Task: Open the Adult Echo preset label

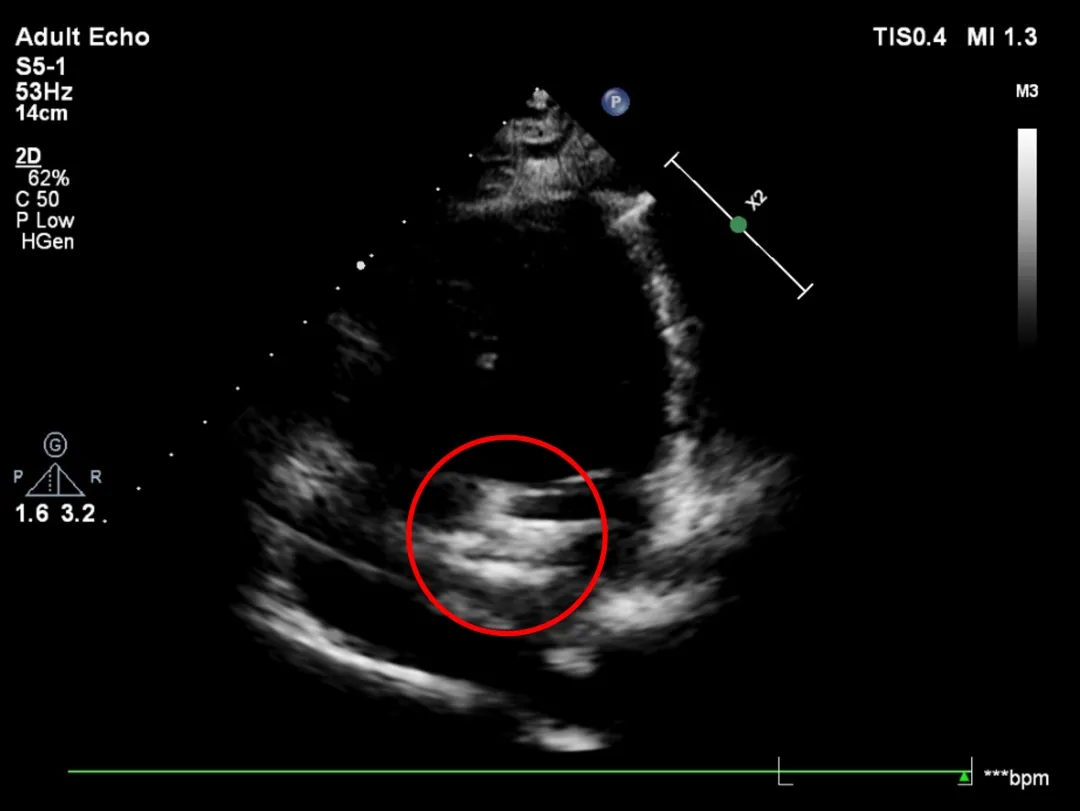Action: (x=82, y=38)
